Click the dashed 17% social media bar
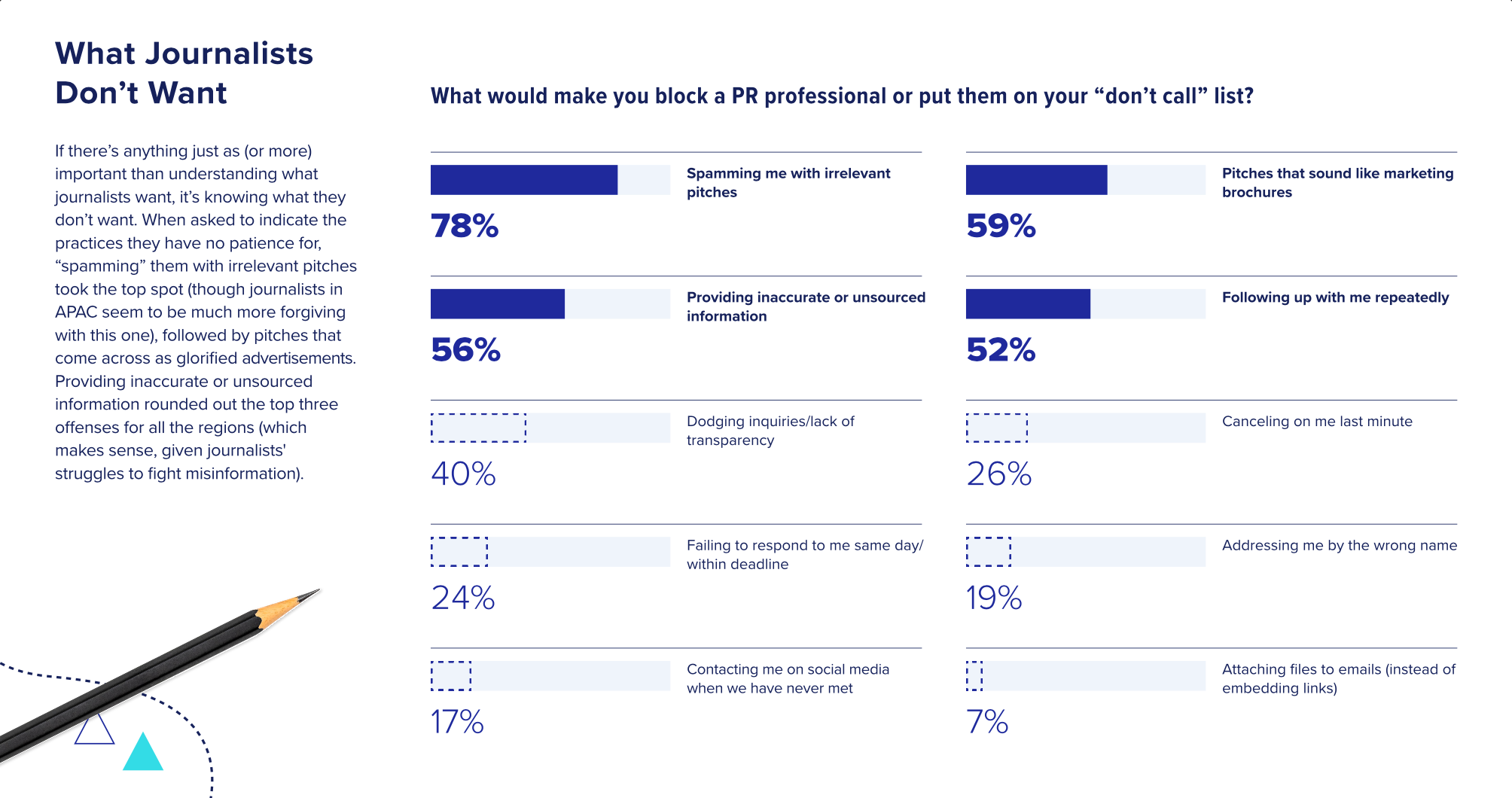This screenshot has width=1512, height=798. (451, 675)
